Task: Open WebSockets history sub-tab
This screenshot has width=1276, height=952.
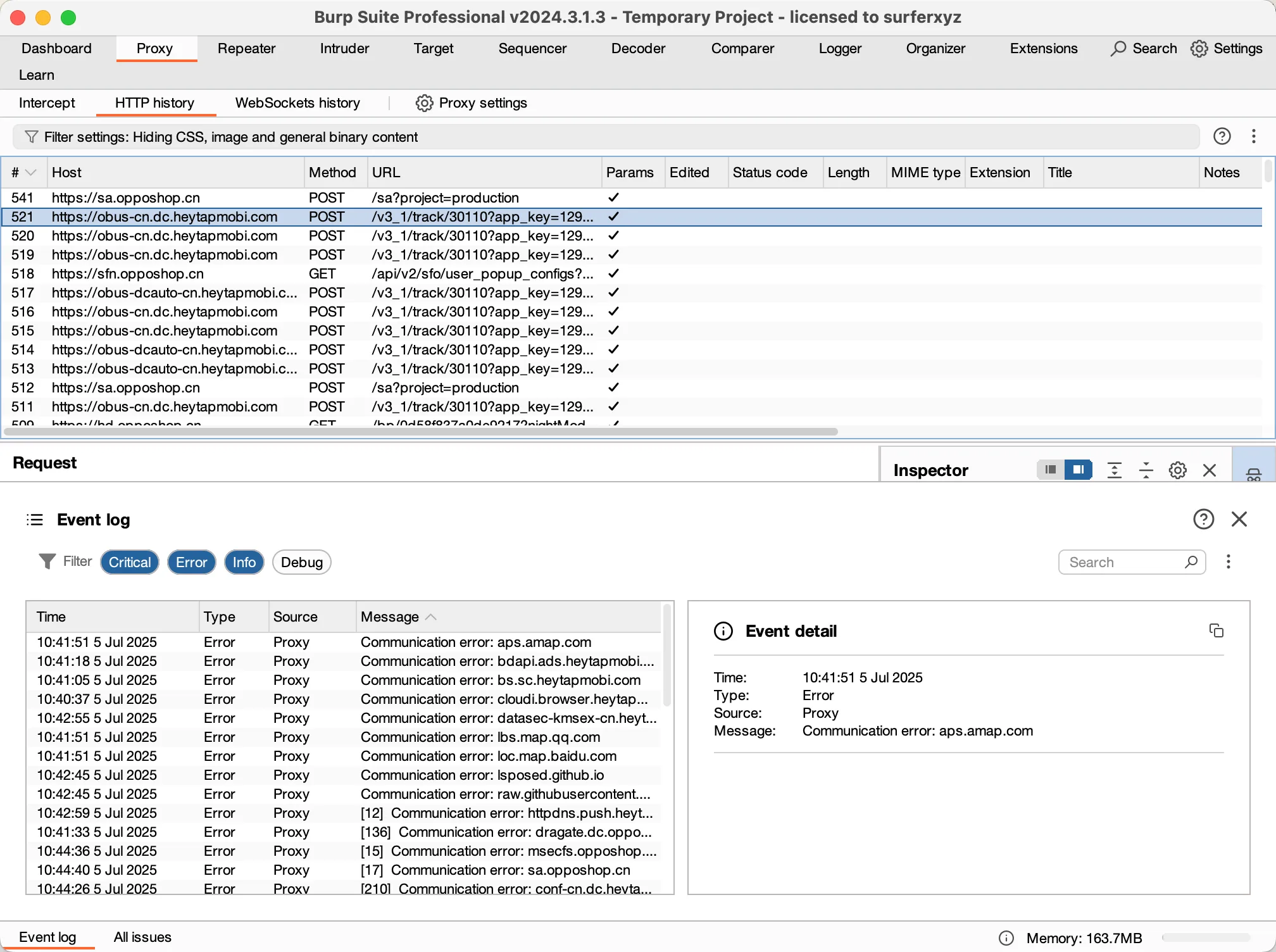Action: click(297, 103)
